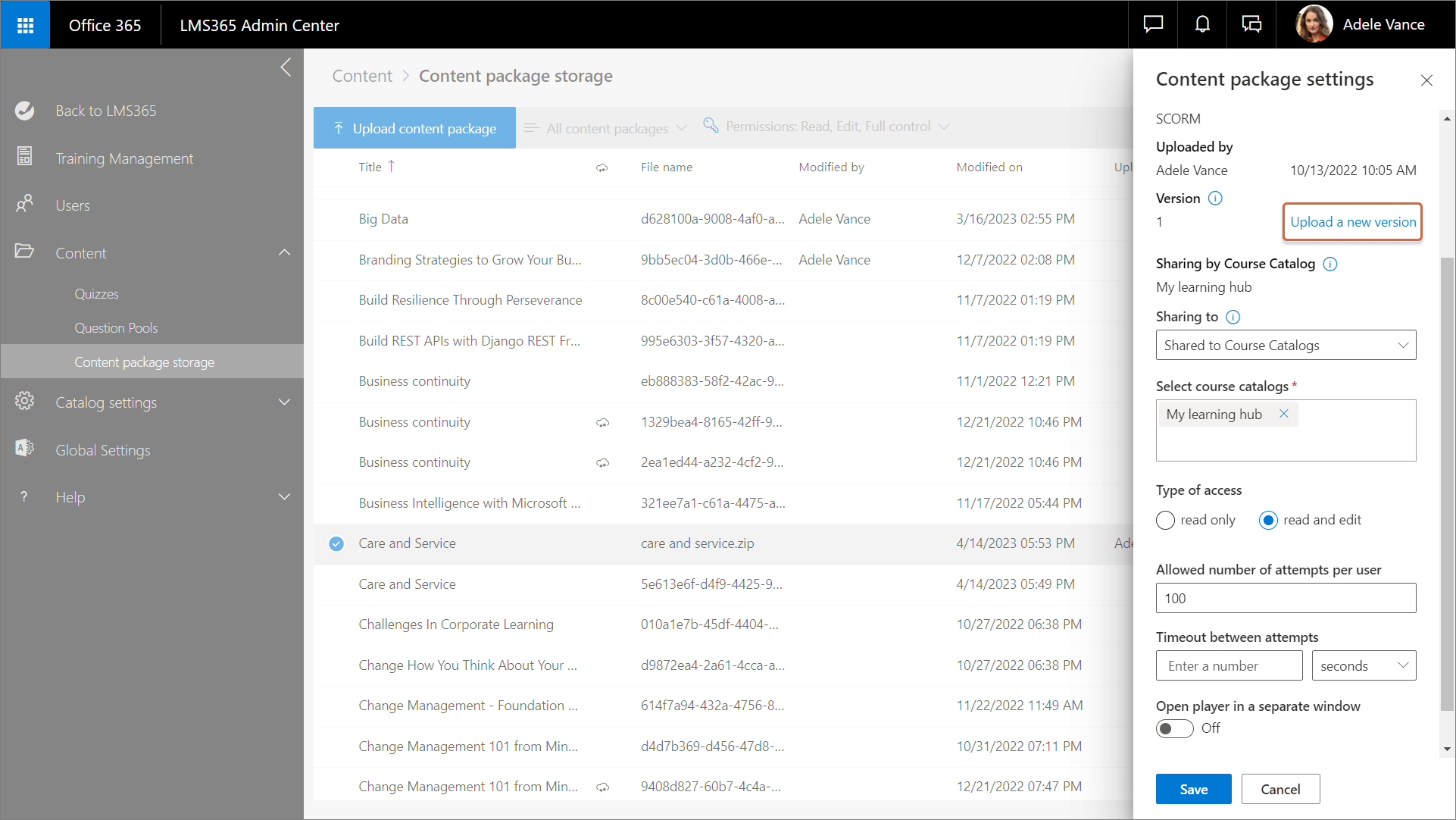Screen dimensions: 1456x820
Task: Go to Training Management
Action: click(x=124, y=158)
